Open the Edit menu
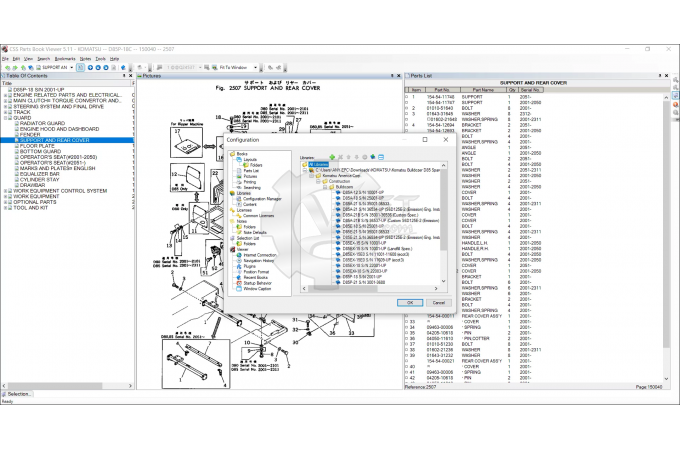The image size is (680, 450). (x=16, y=59)
